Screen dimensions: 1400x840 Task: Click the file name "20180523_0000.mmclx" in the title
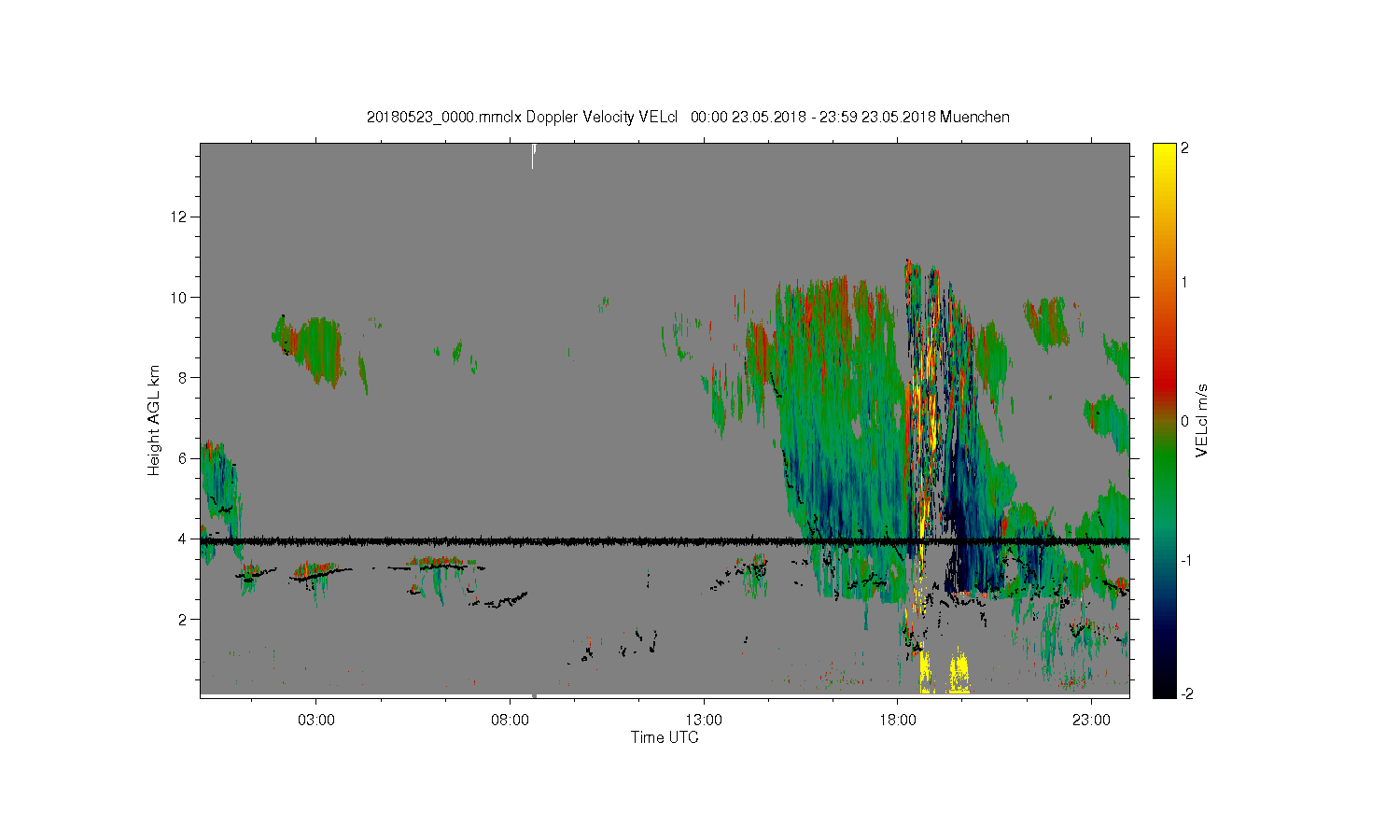444,117
